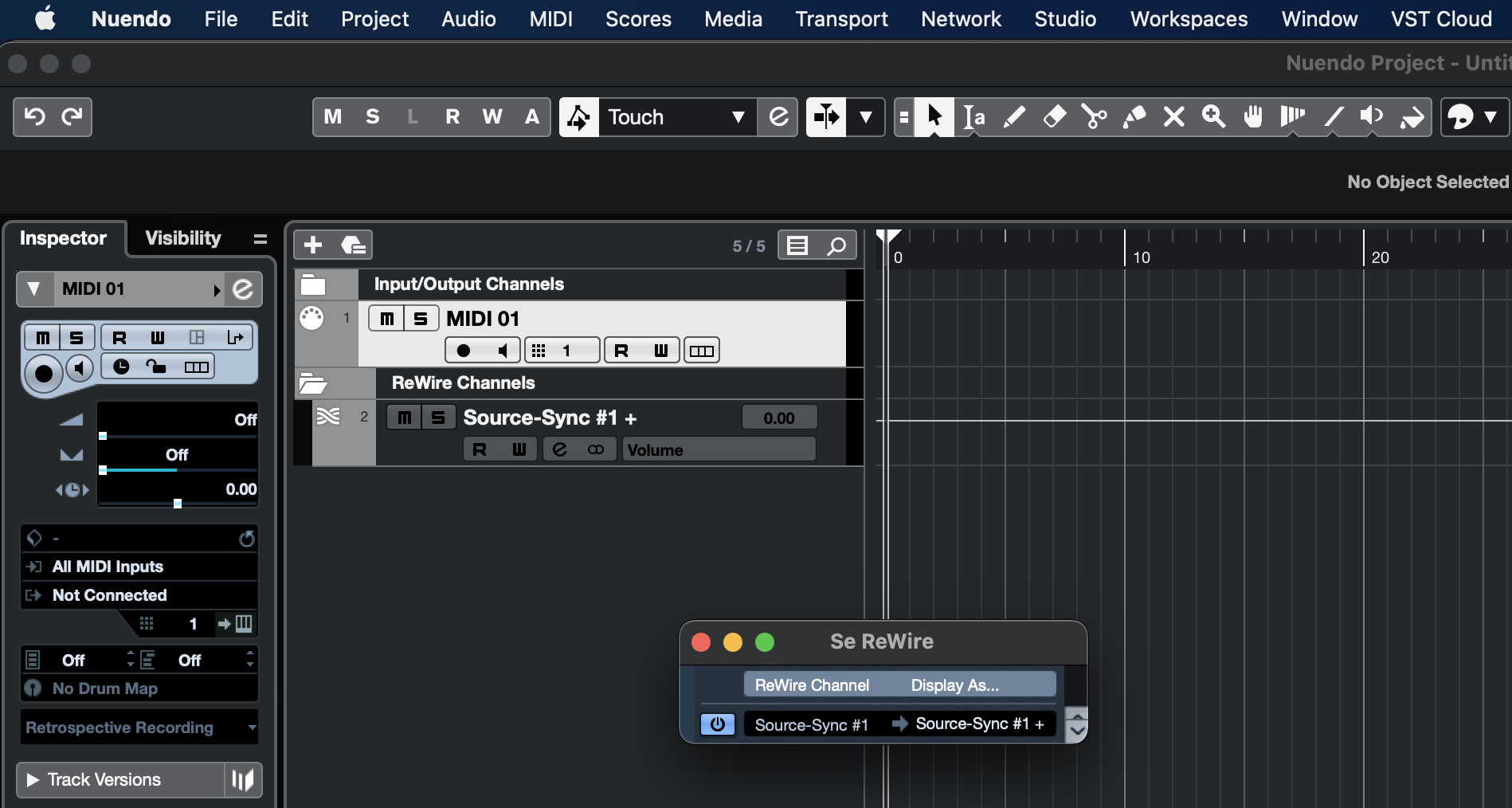Solo the Source-Sync #1 track
Screen dimensions: 1512x808
[x=438, y=418]
